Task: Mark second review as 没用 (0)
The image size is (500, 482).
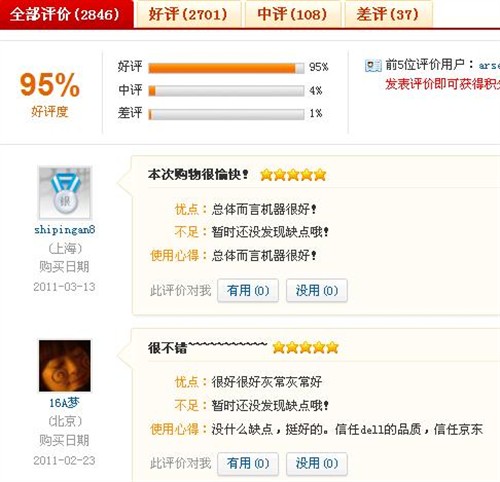Action: [x=317, y=463]
